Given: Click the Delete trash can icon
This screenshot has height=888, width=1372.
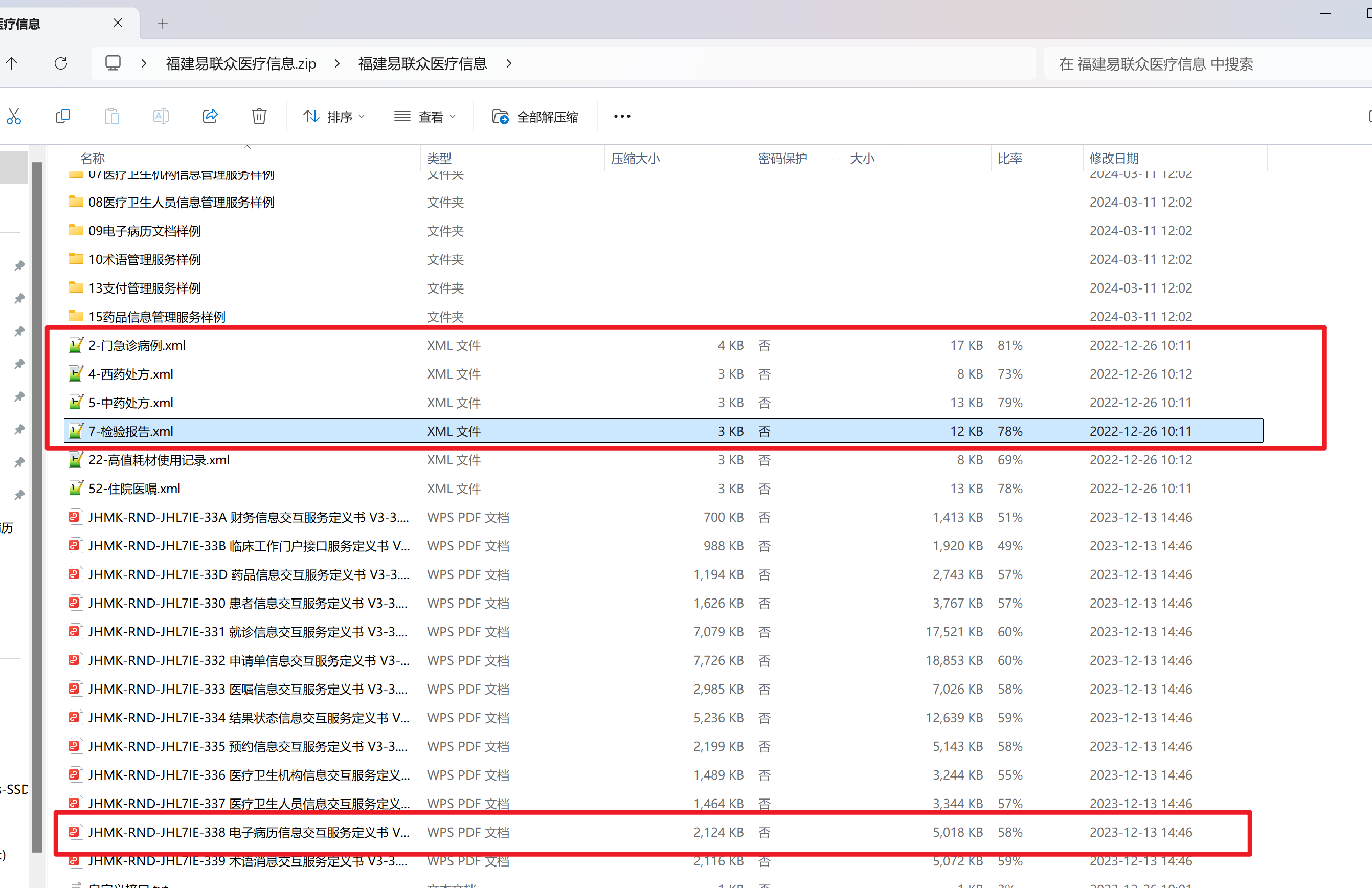Looking at the screenshot, I should click(x=259, y=117).
